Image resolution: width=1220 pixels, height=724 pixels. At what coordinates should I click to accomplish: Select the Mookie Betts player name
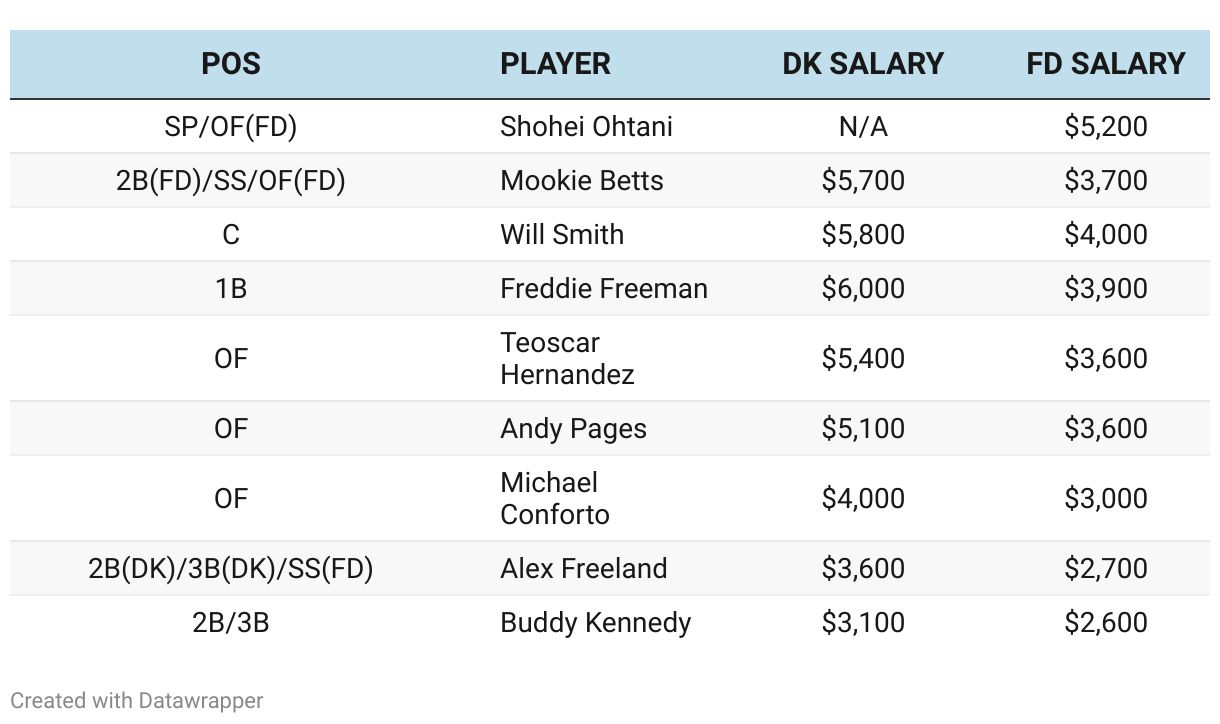582,181
